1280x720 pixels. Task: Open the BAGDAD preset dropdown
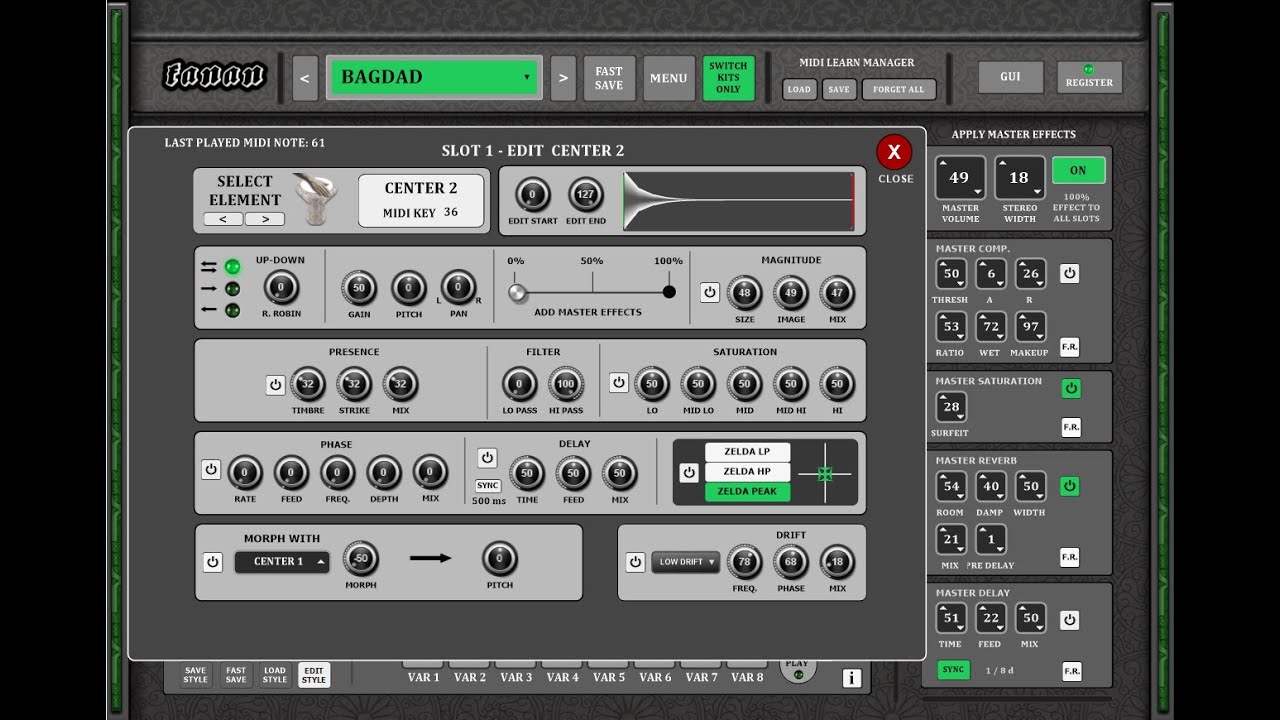434,77
